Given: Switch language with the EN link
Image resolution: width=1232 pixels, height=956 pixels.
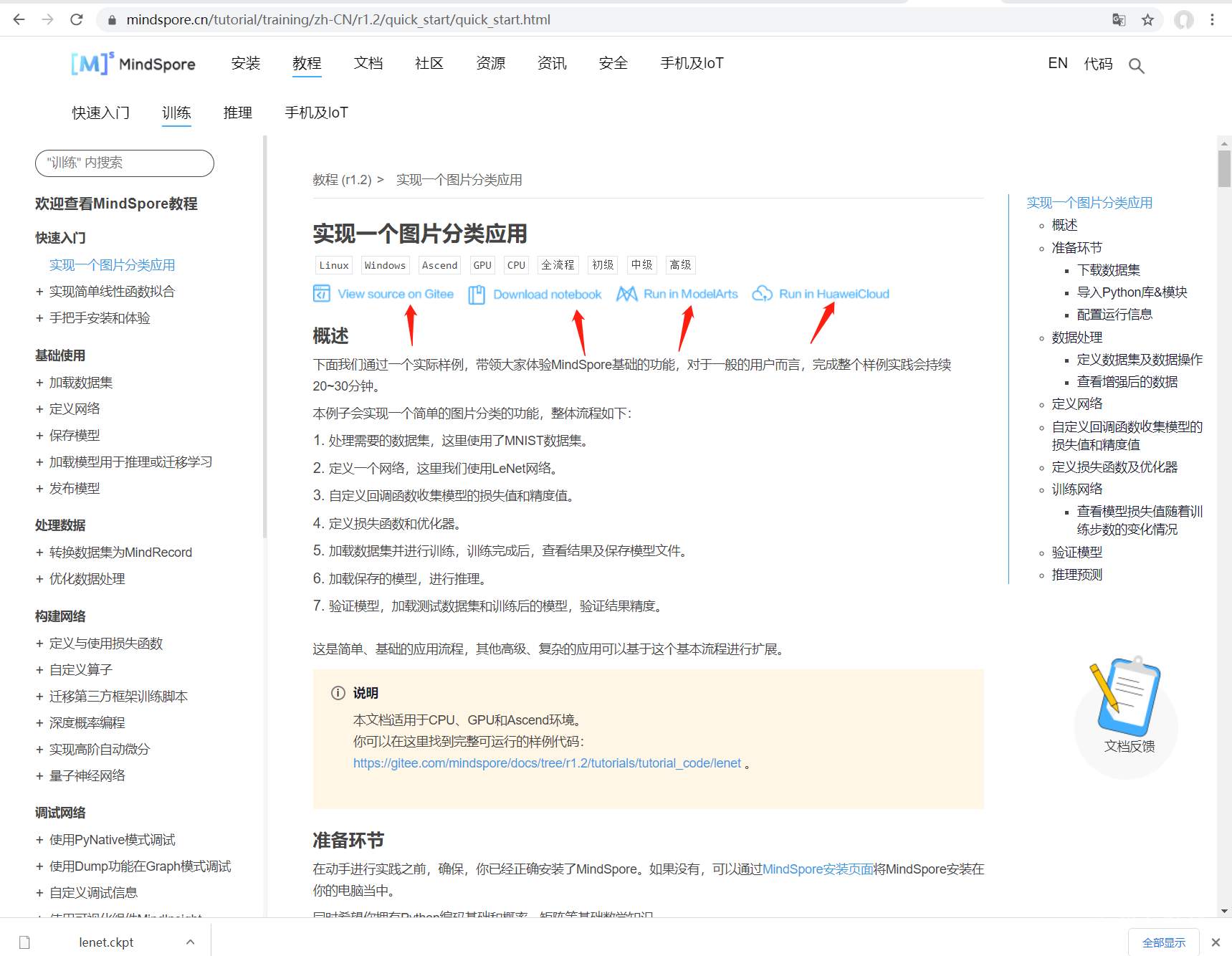Looking at the screenshot, I should pos(1058,63).
